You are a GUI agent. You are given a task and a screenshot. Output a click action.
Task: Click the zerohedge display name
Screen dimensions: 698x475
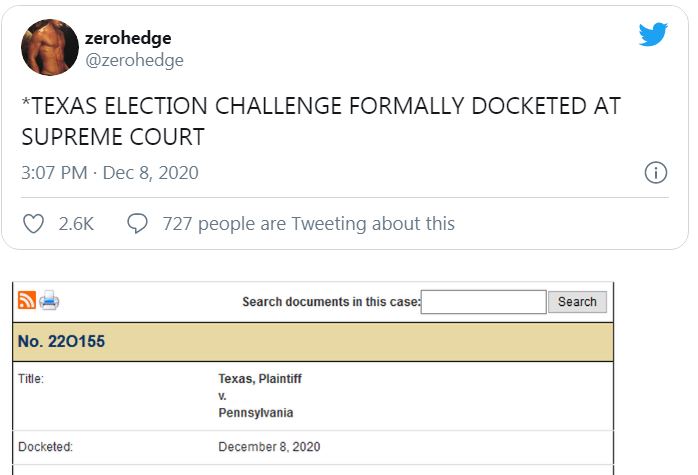(128, 38)
